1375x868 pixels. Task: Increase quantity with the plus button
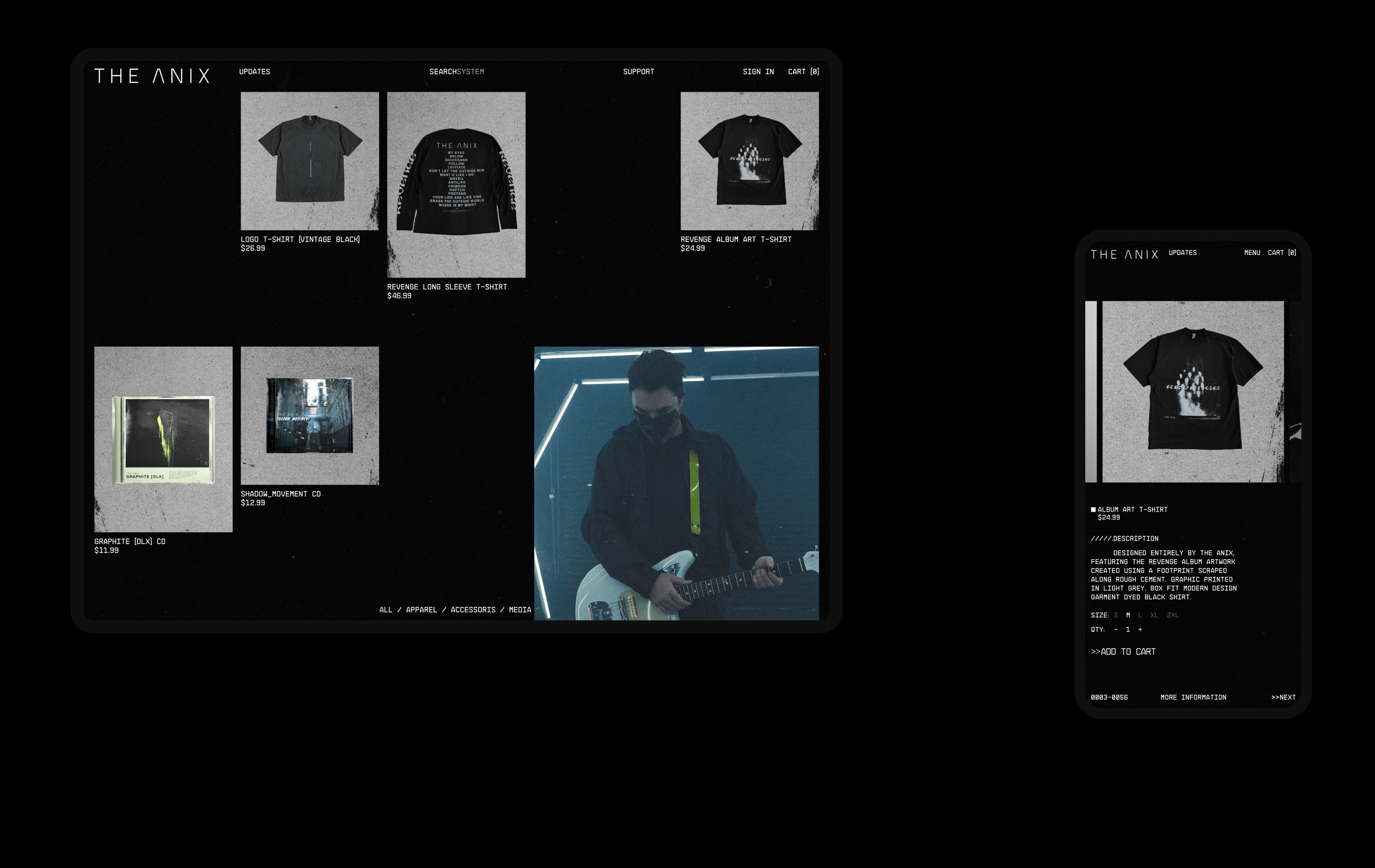[1140, 630]
